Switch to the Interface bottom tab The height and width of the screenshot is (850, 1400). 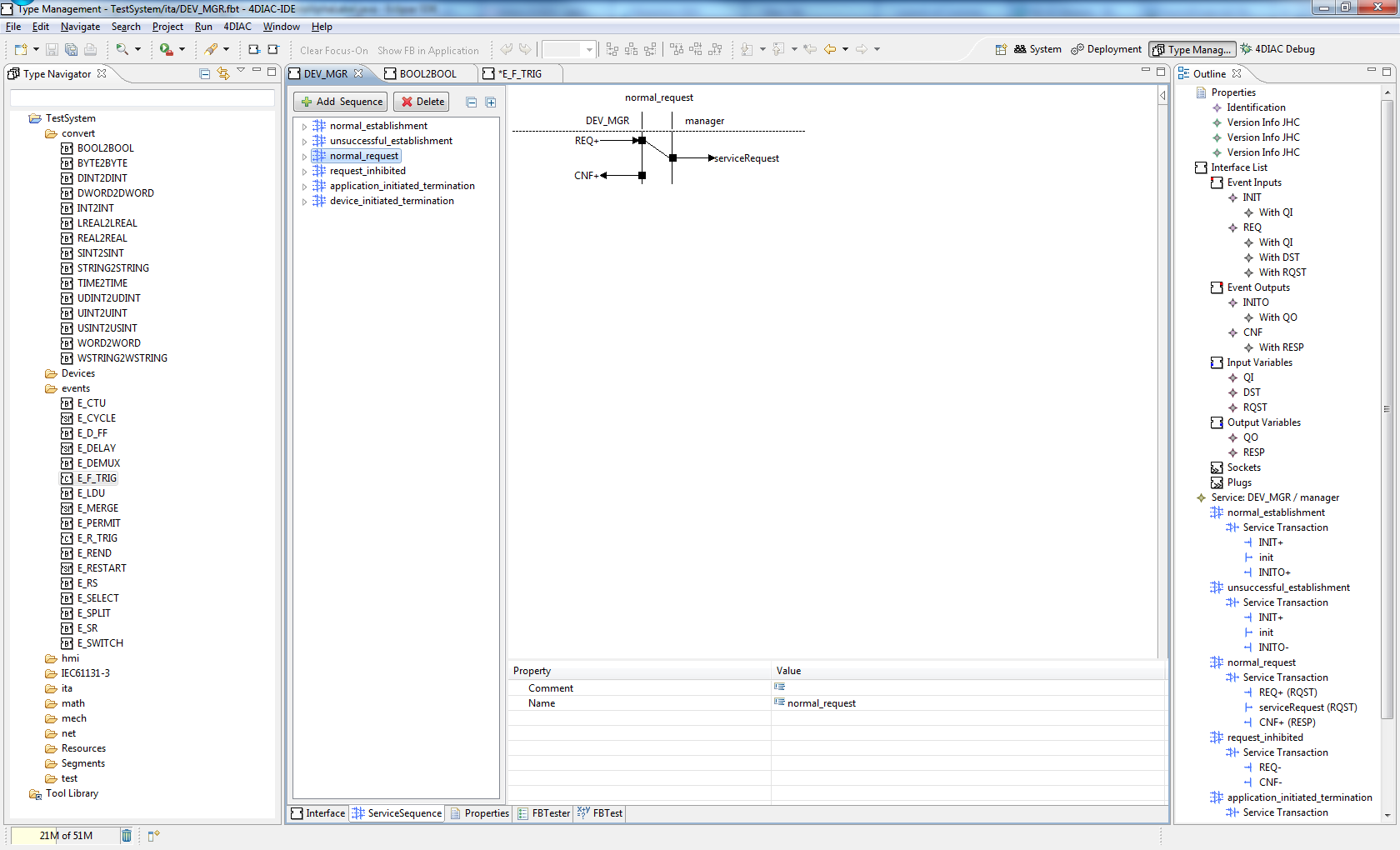pos(318,813)
